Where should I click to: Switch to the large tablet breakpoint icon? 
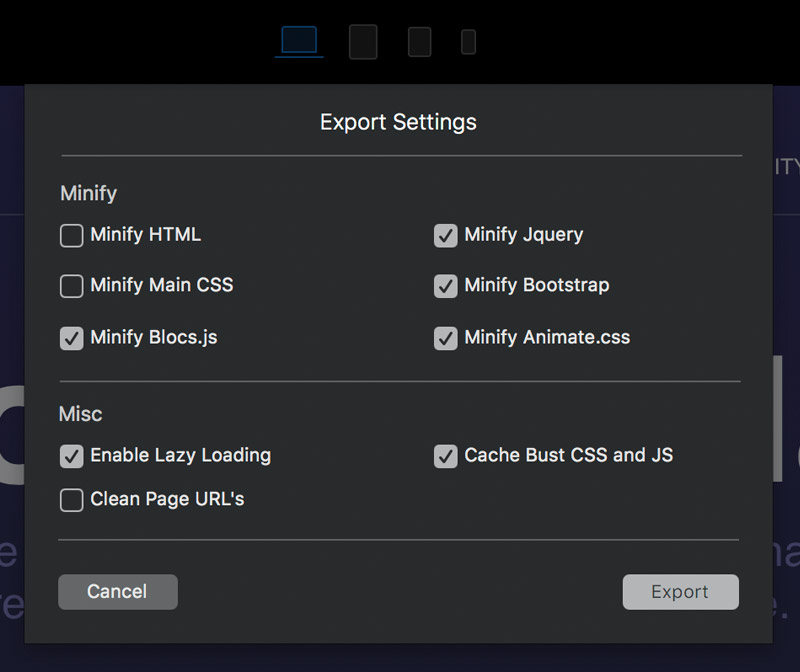363,42
